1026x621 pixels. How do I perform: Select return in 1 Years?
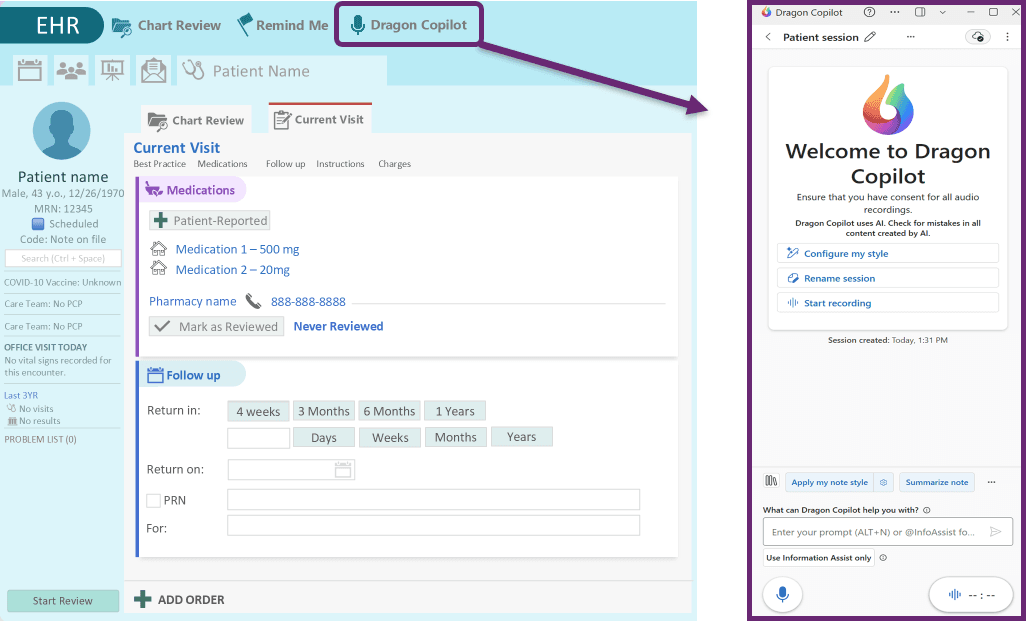click(455, 411)
